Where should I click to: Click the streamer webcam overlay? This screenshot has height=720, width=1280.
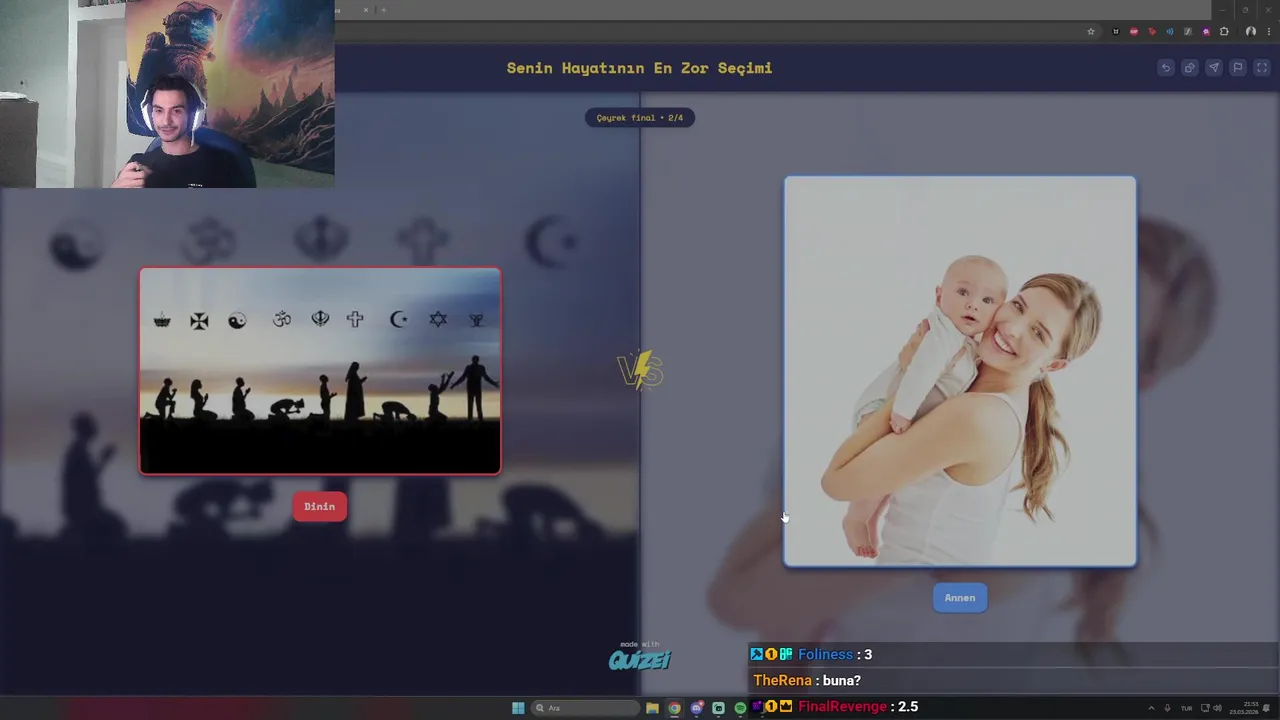[x=167, y=94]
